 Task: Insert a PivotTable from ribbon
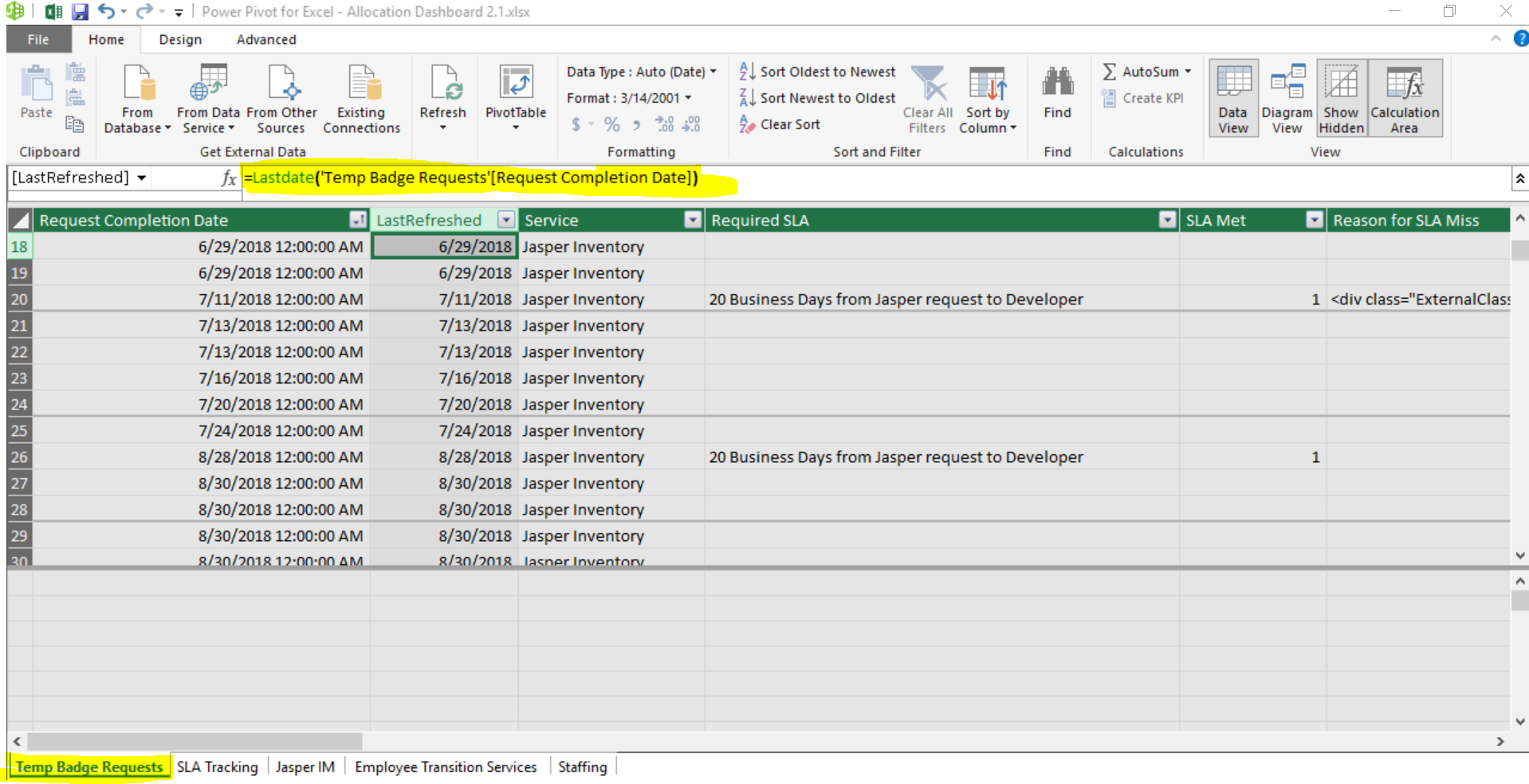click(516, 99)
